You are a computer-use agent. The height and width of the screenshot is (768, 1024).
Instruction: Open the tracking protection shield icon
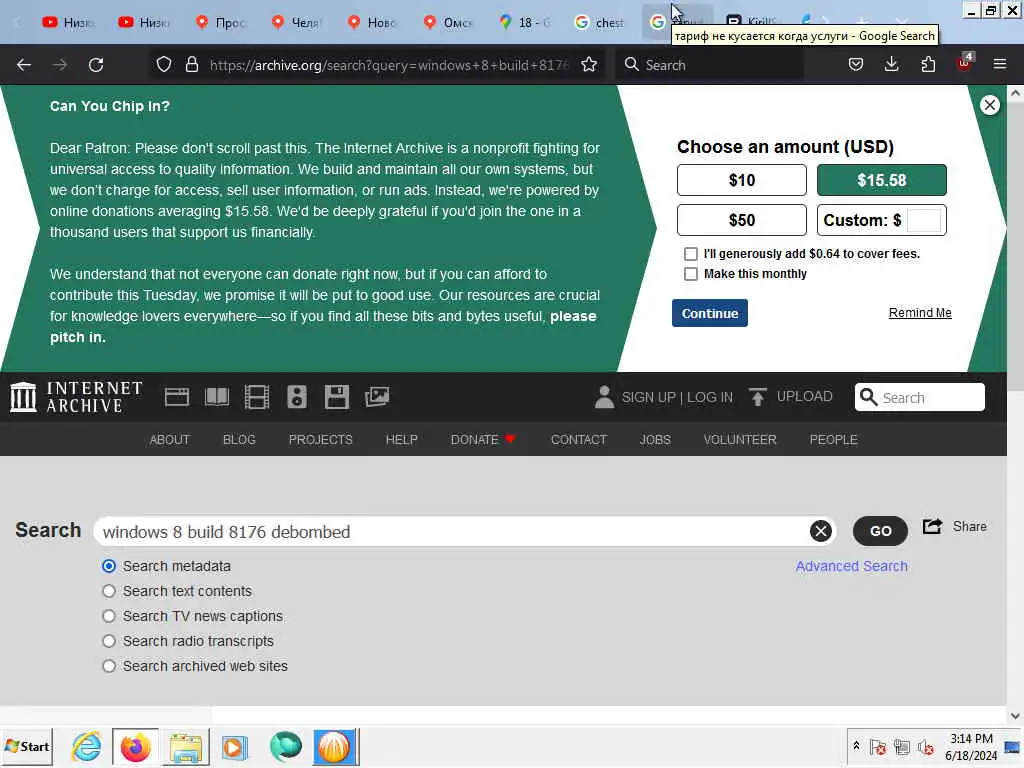[x=164, y=65]
